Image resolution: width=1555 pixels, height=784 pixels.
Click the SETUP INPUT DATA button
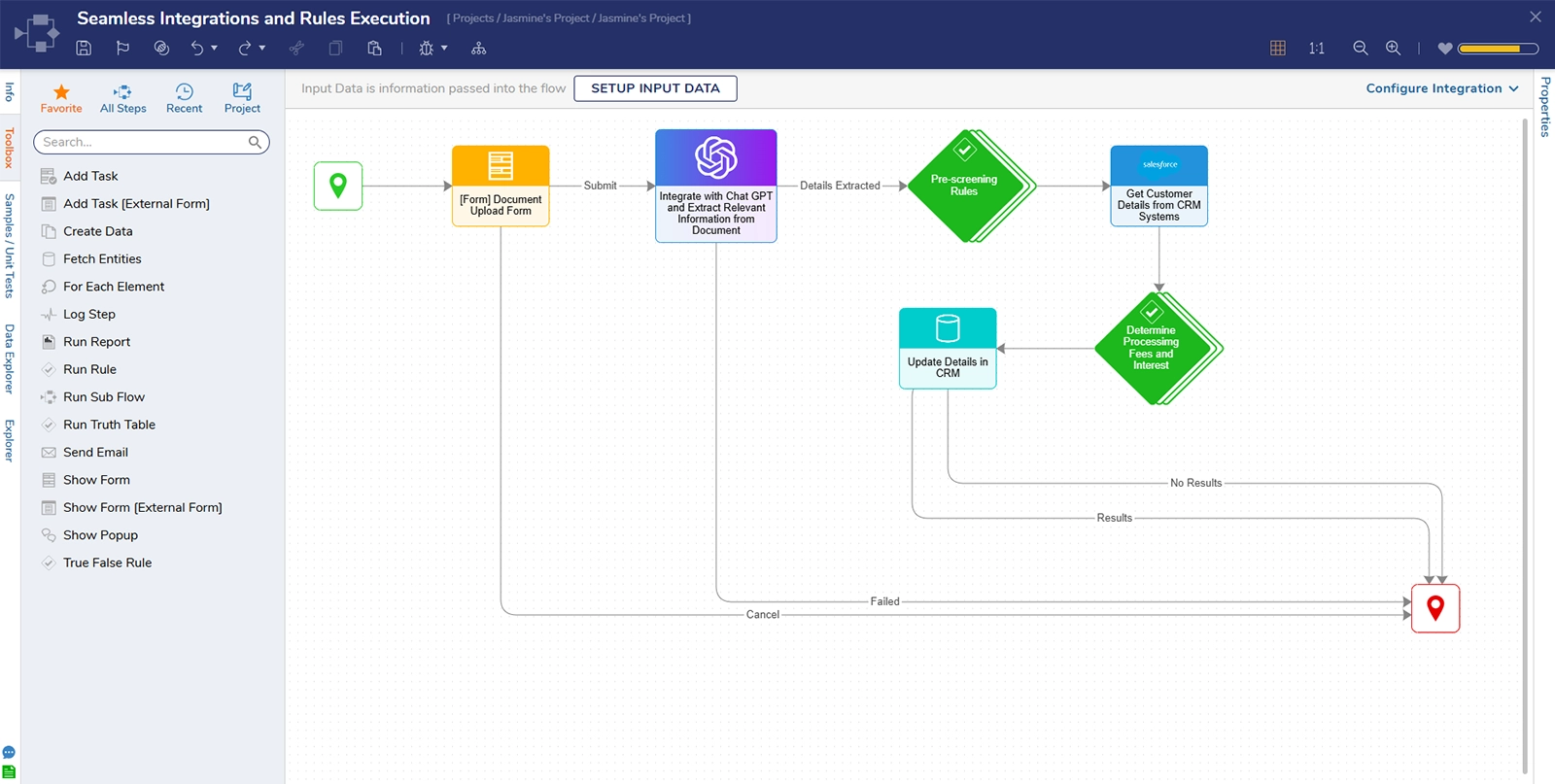(655, 88)
